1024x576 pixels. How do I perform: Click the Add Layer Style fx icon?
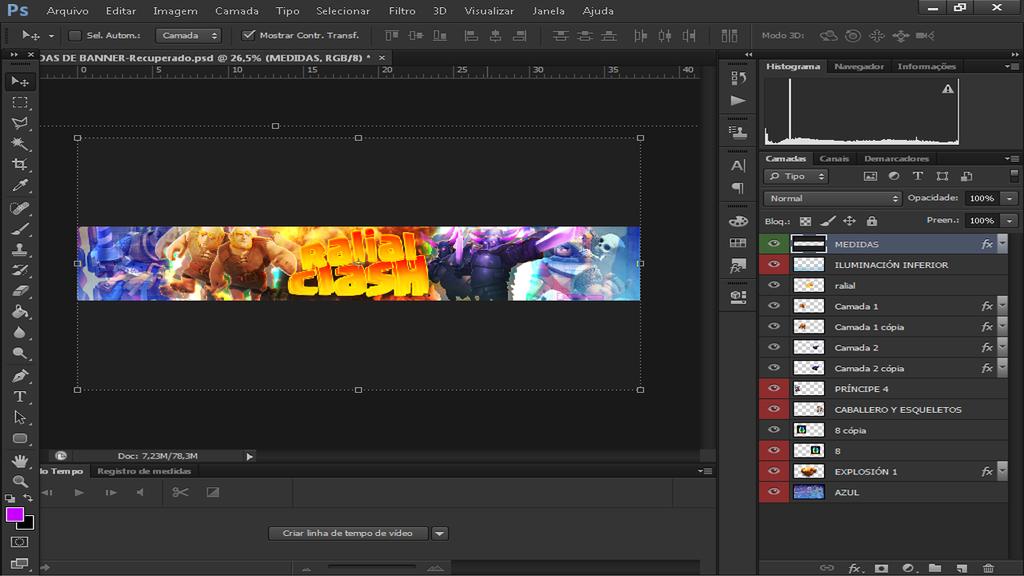click(854, 568)
